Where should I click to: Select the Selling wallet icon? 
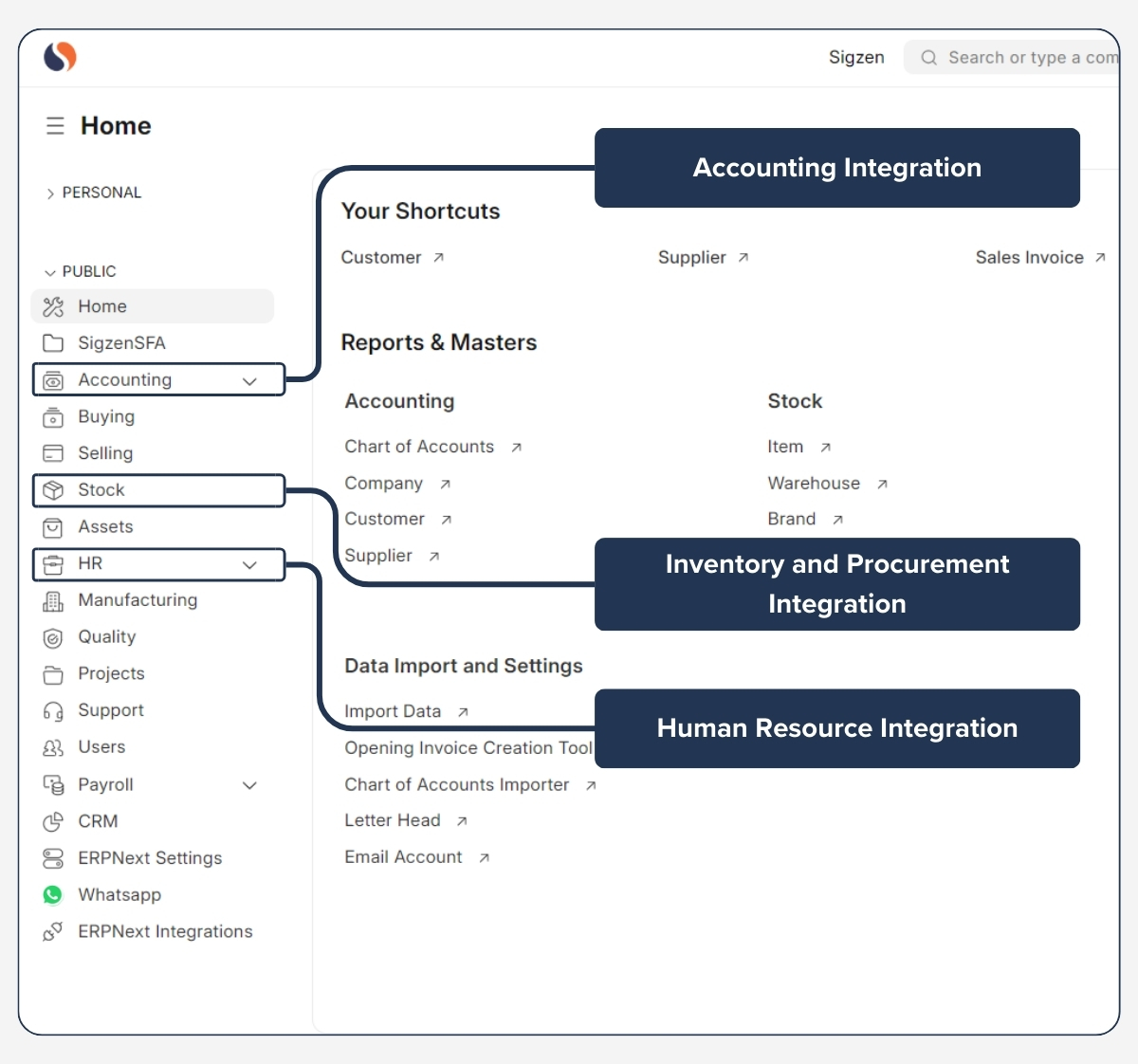coord(53,453)
